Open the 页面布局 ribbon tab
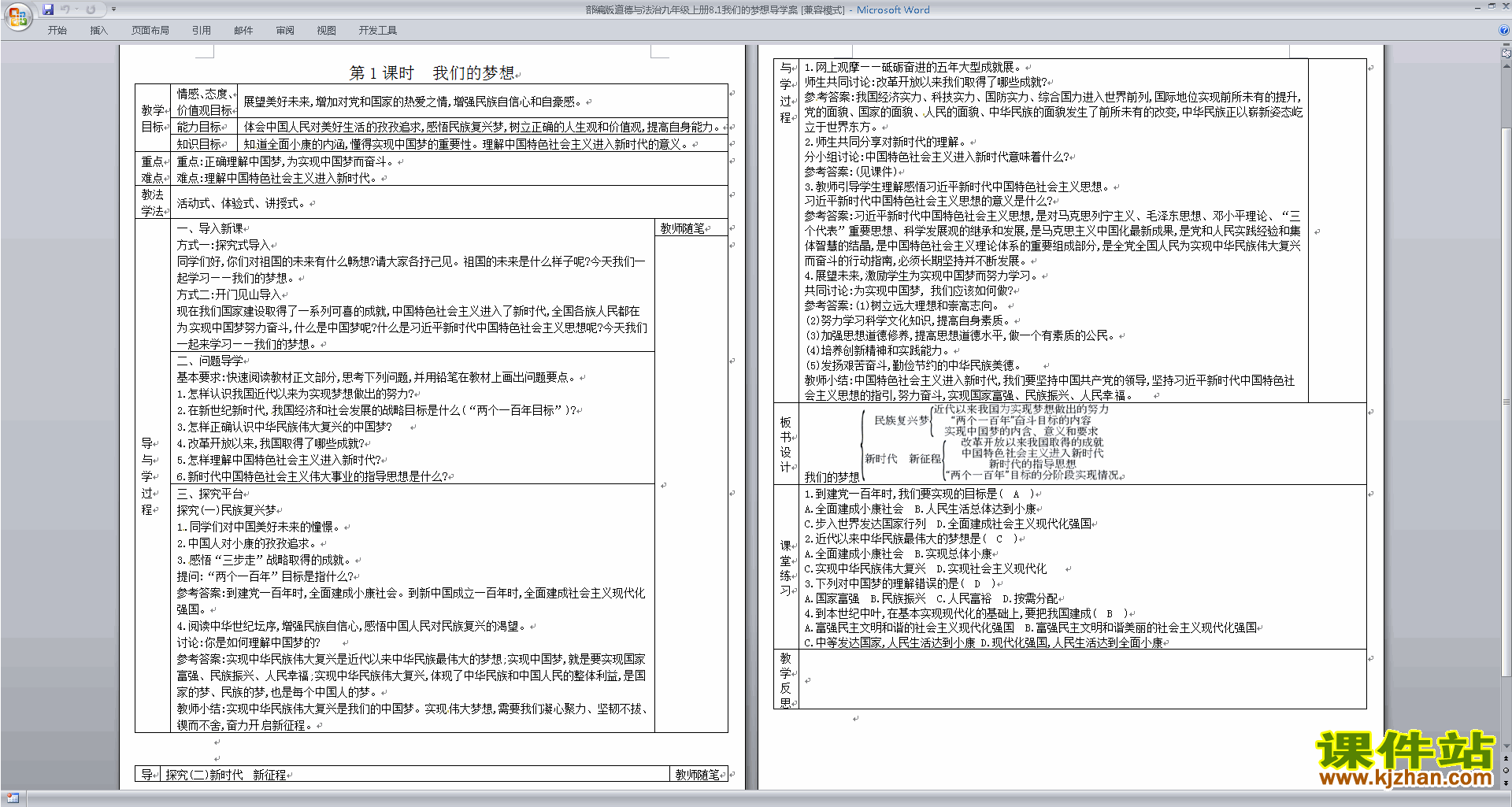This screenshot has width=1512, height=807. point(150,30)
